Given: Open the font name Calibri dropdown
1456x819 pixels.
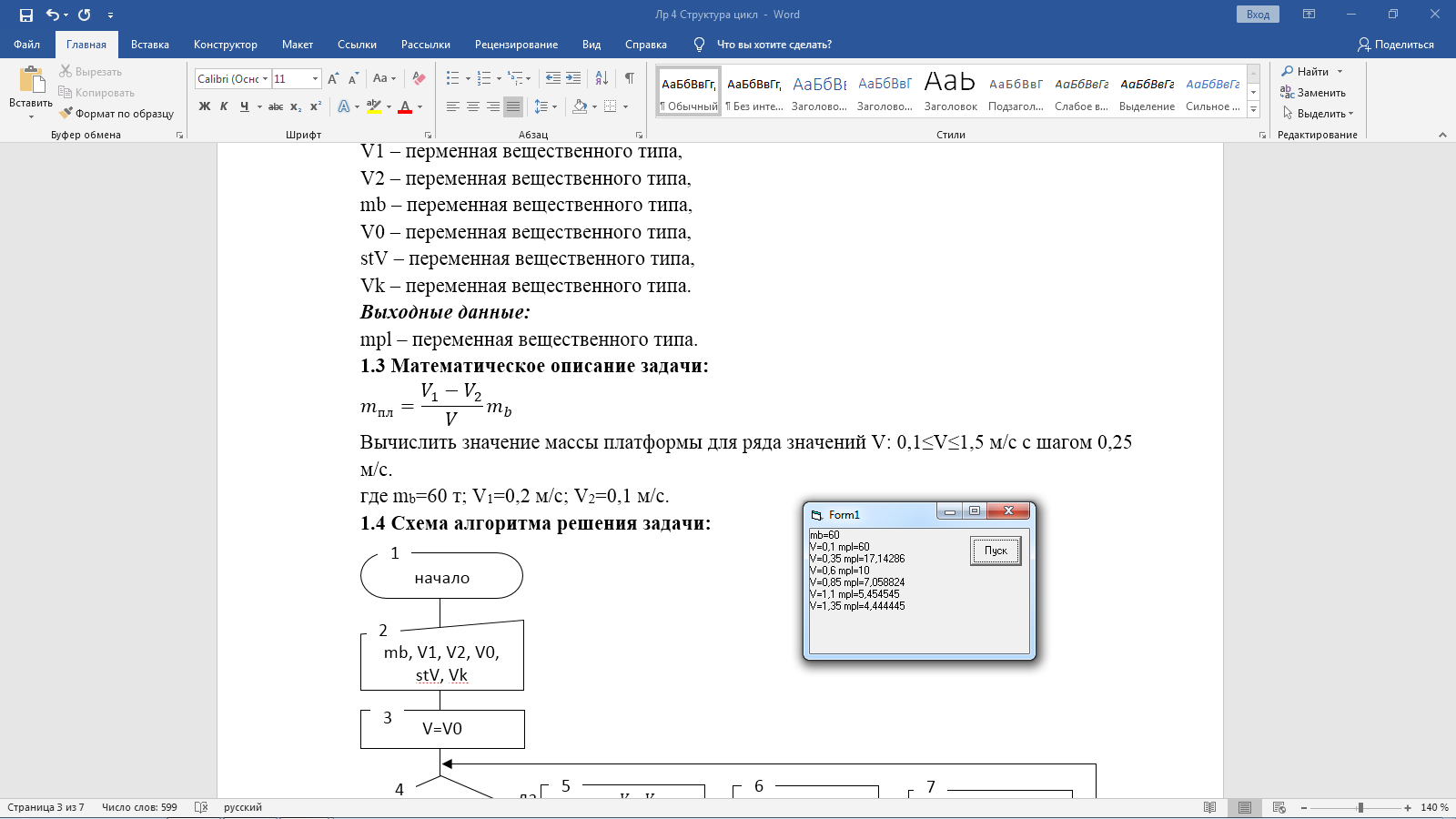Looking at the screenshot, I should click(x=265, y=79).
